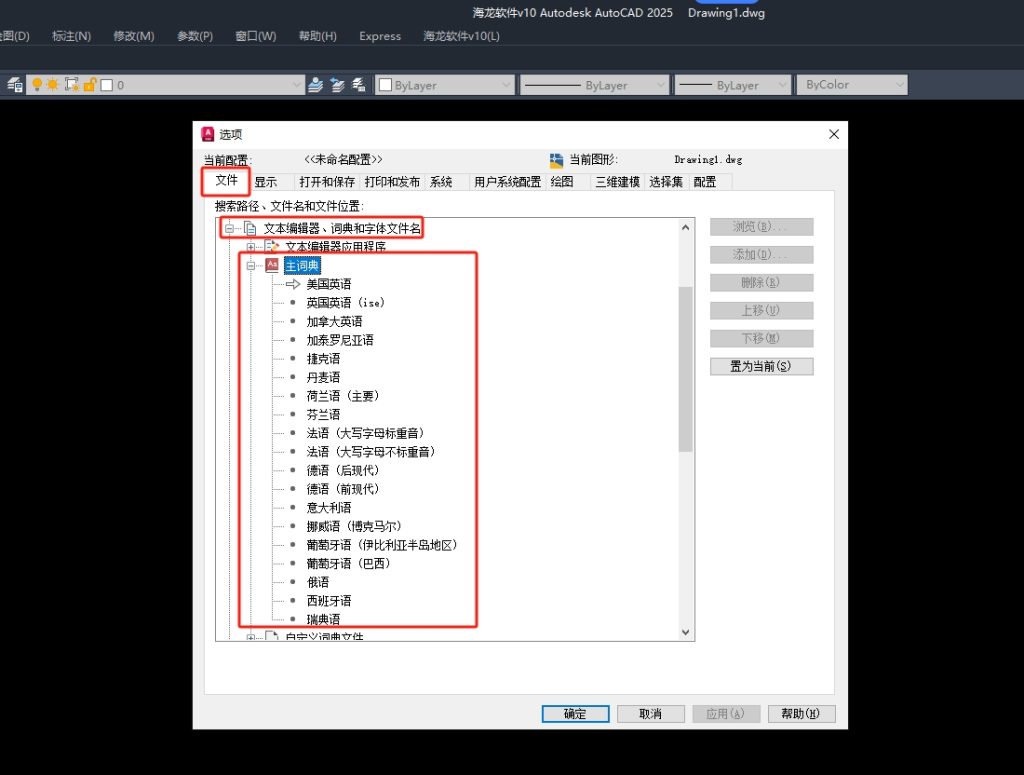Viewport: 1024px width, 775px height.
Task: Select 加泰罗尼亚语 dictionary
Action: point(340,340)
